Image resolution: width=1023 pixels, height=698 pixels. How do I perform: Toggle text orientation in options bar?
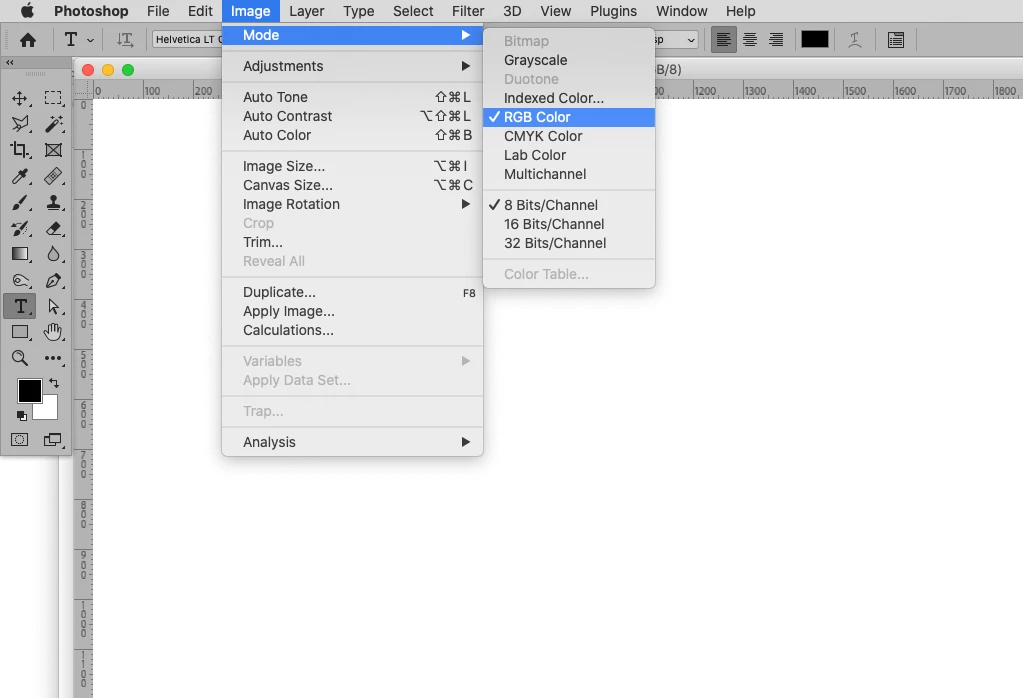point(125,40)
